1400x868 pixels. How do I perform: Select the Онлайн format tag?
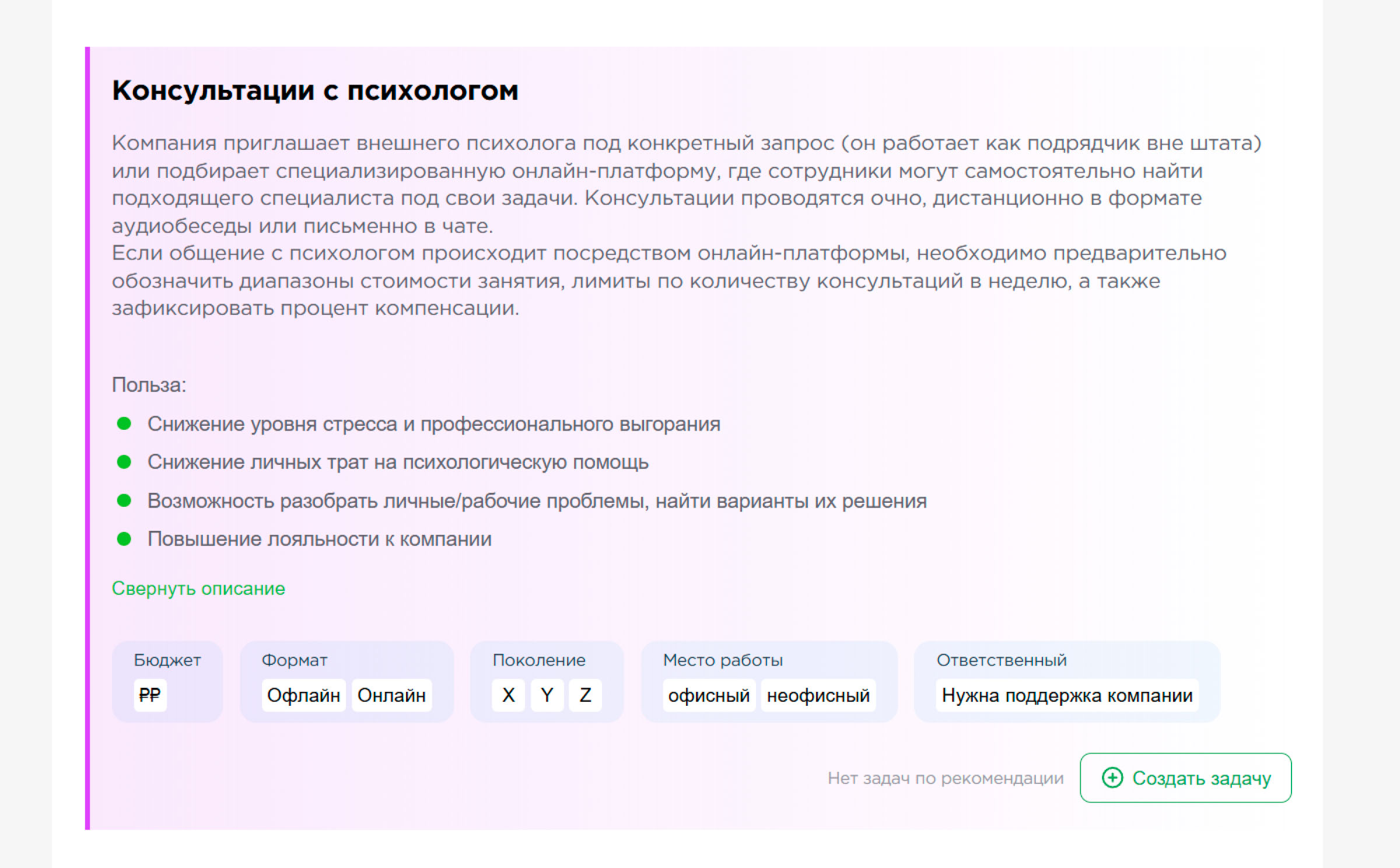[x=391, y=695]
